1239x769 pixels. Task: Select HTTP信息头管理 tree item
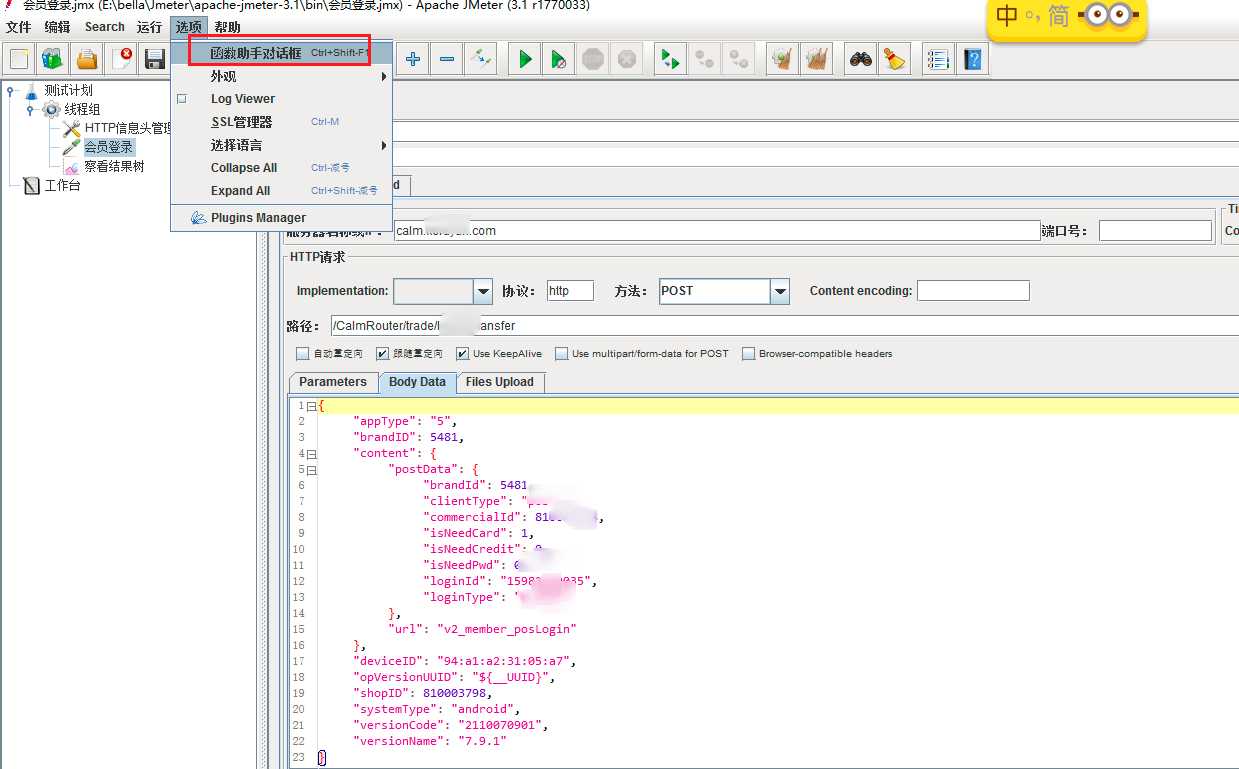[128, 128]
